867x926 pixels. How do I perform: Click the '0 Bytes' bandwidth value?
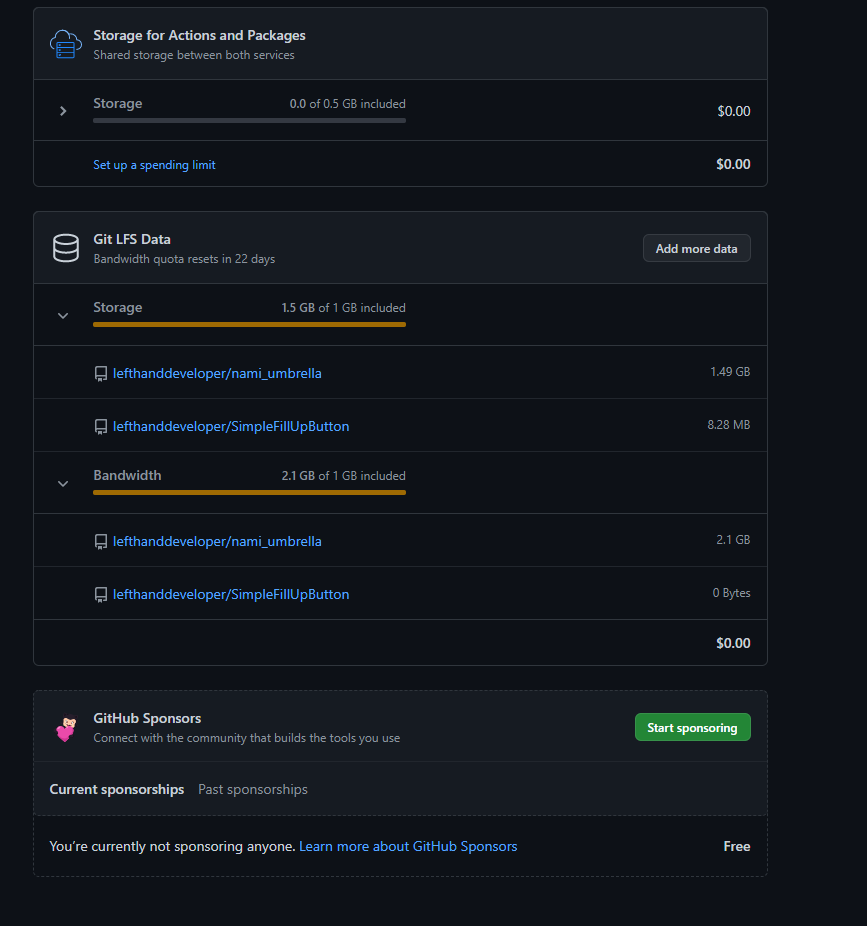pos(731,593)
